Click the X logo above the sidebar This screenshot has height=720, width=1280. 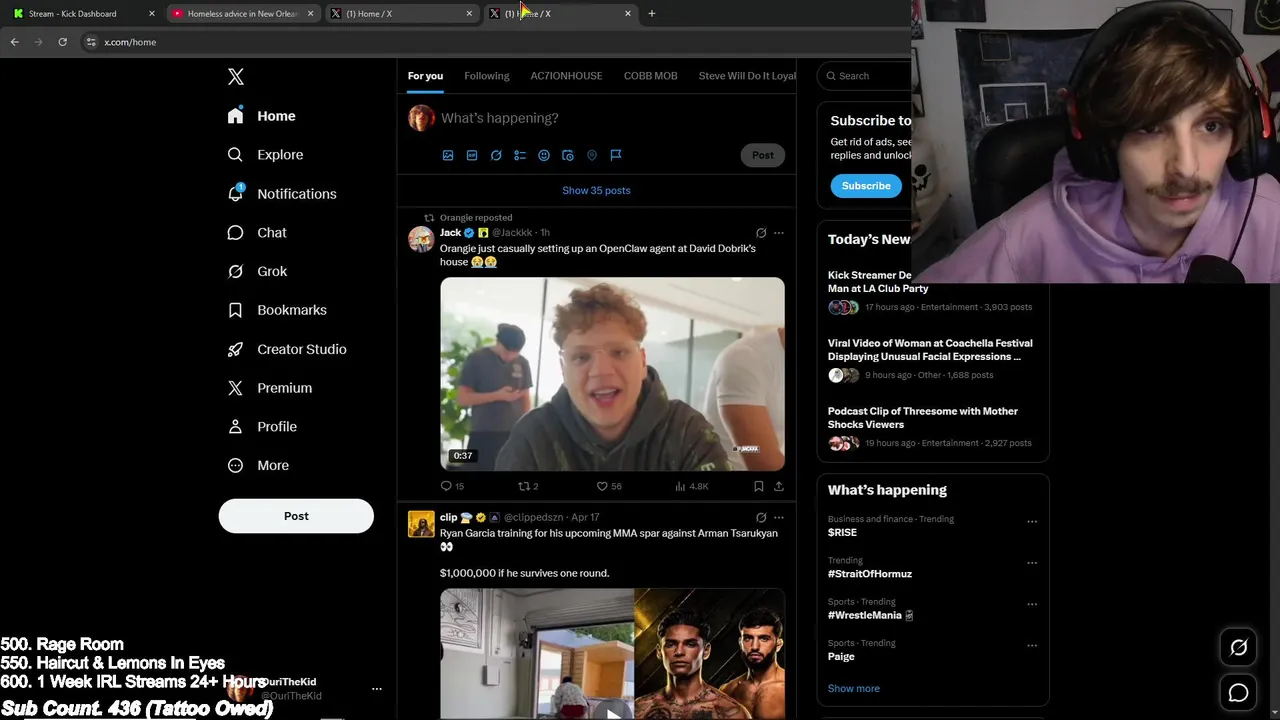coord(236,77)
